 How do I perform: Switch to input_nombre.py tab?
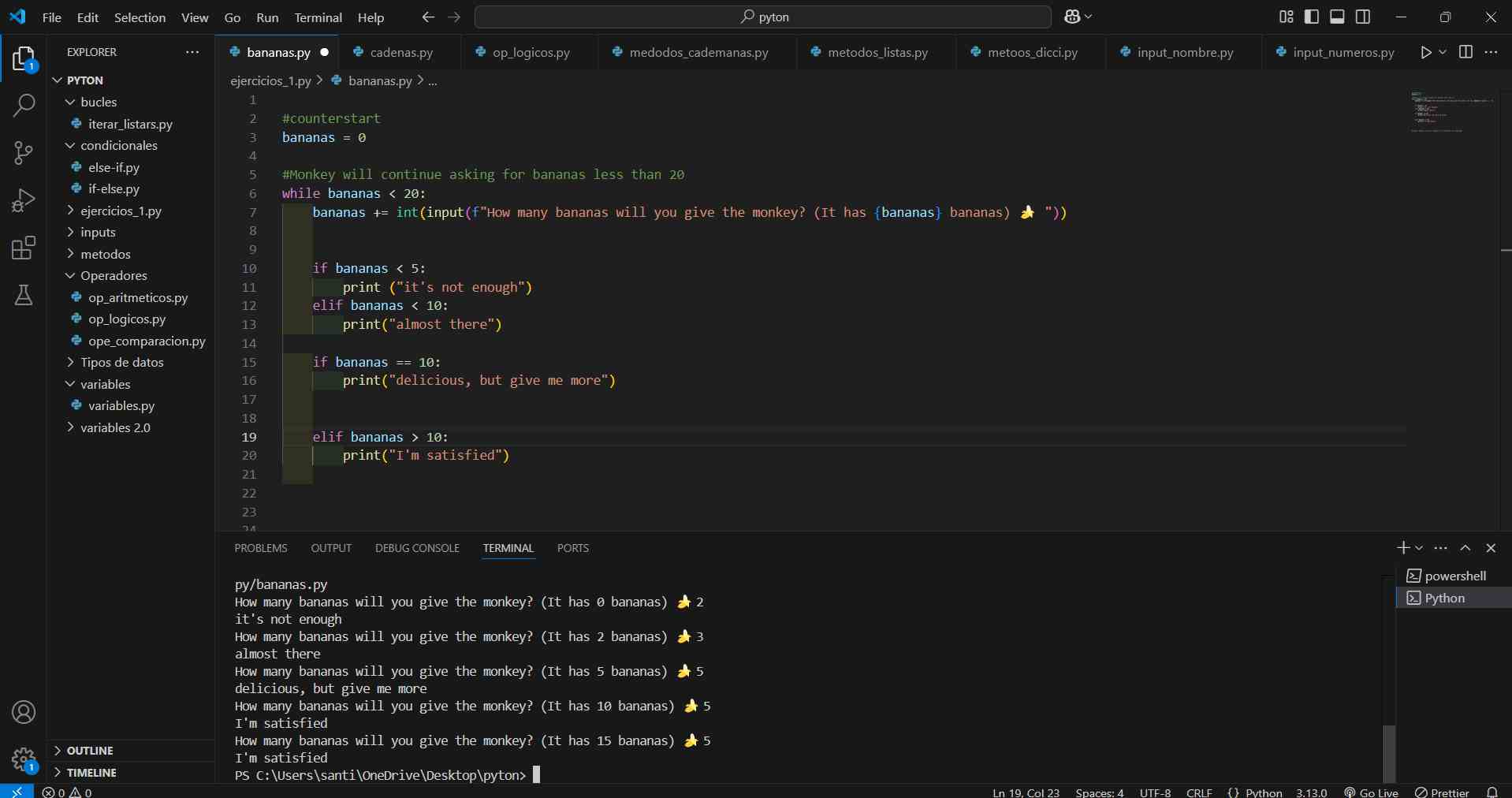point(1184,52)
